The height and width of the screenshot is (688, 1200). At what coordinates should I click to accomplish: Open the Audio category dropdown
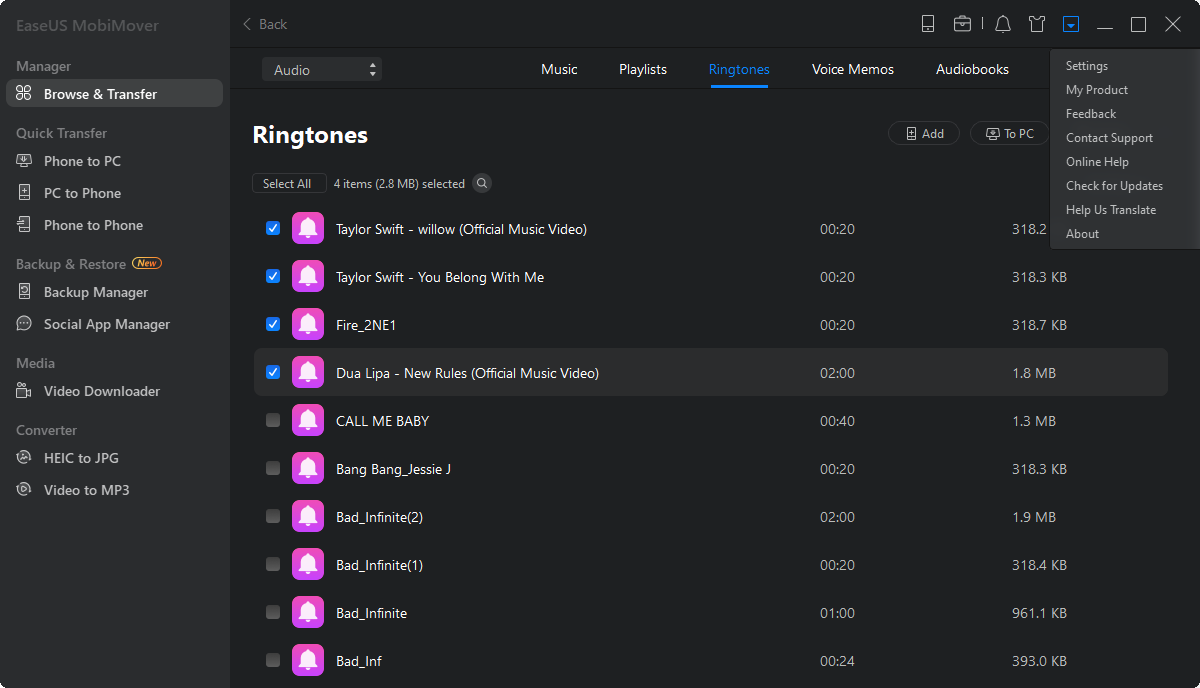(x=320, y=69)
